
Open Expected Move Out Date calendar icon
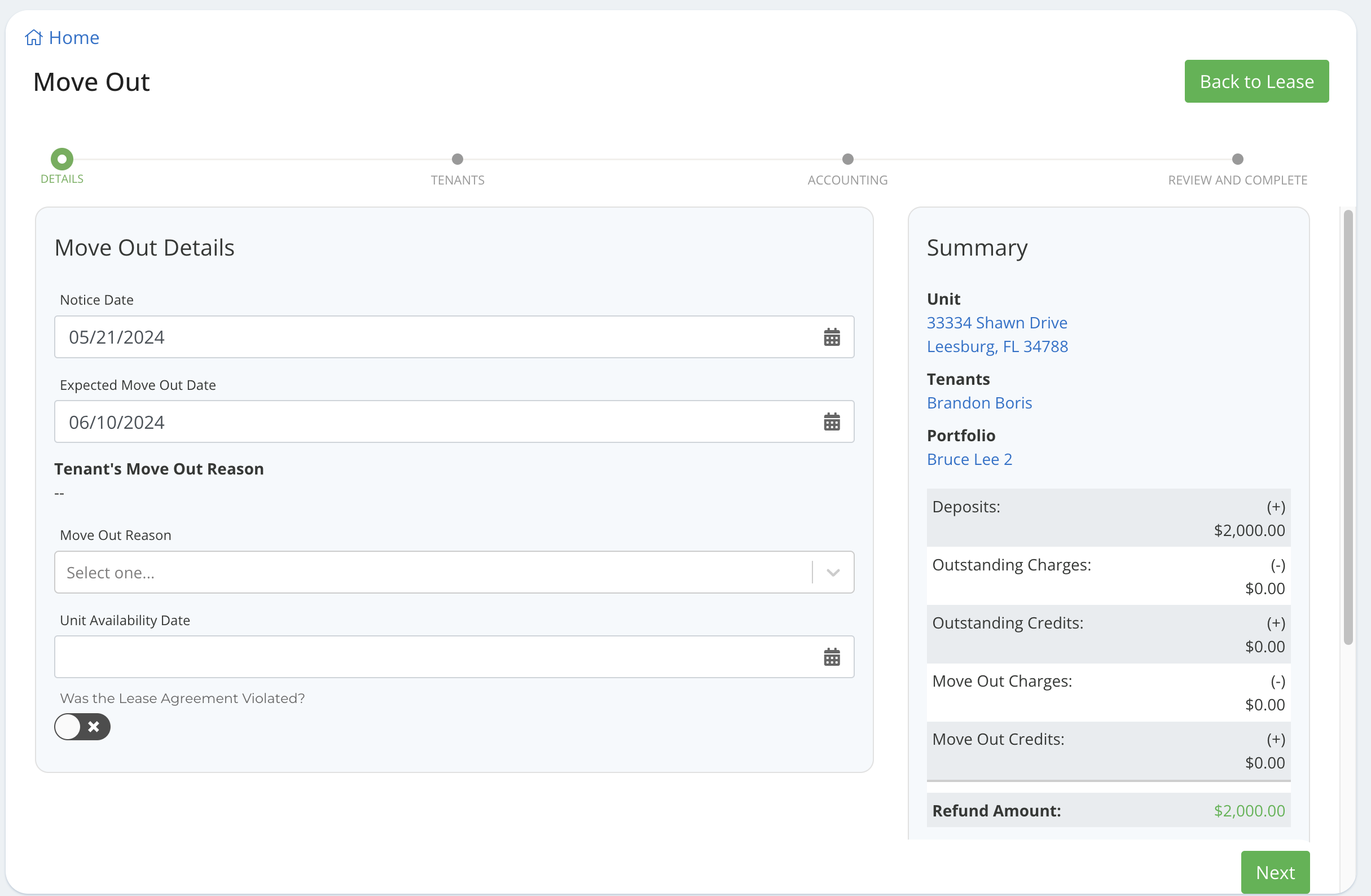tap(831, 422)
